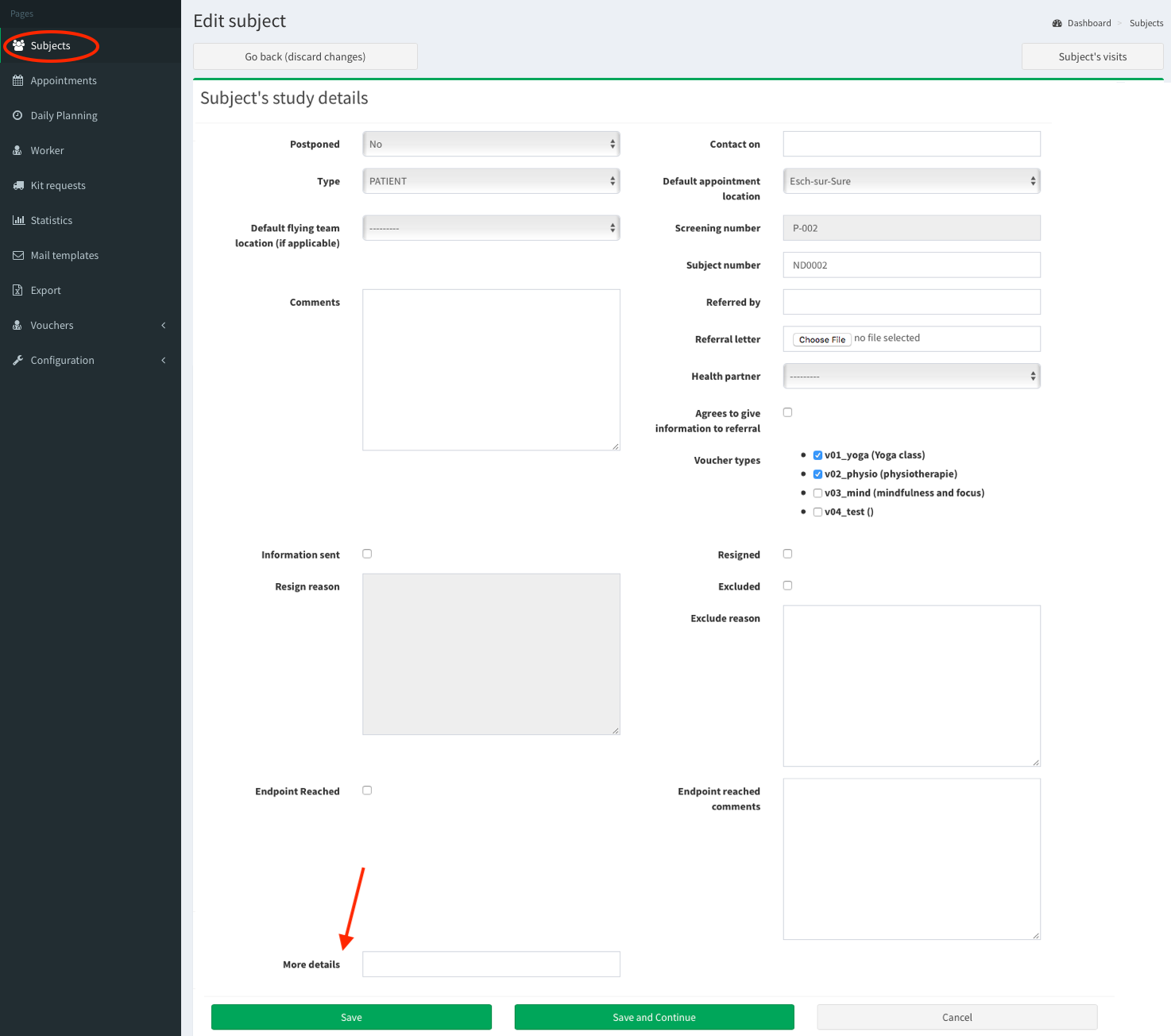Click the Mail templates envelope icon
Viewport: 1171px width, 1036px height.
[18, 255]
